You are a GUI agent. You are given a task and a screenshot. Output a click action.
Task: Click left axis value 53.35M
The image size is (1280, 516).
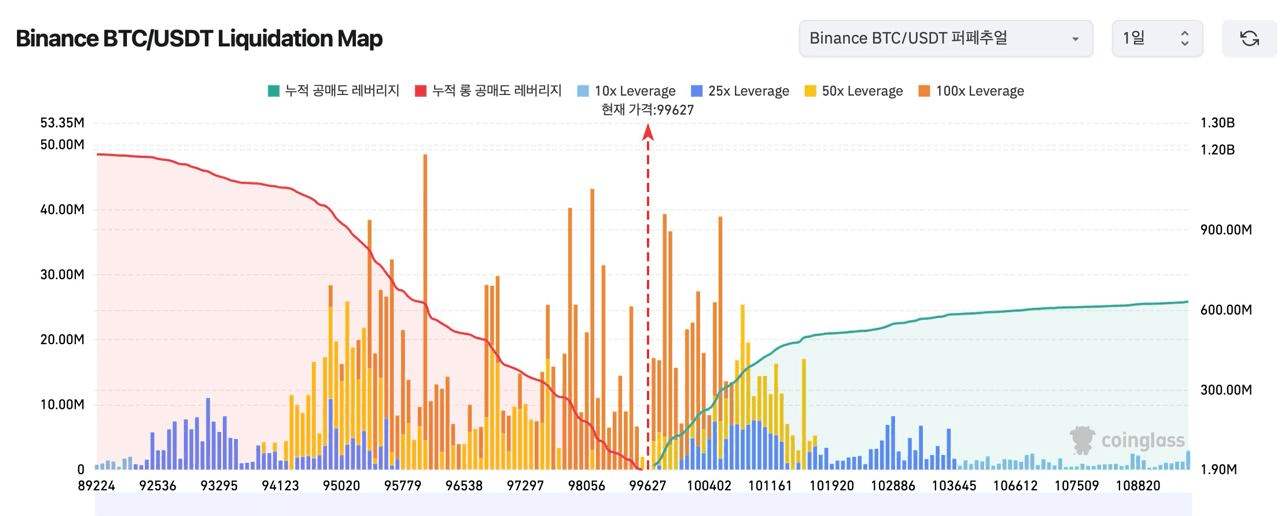click(62, 123)
